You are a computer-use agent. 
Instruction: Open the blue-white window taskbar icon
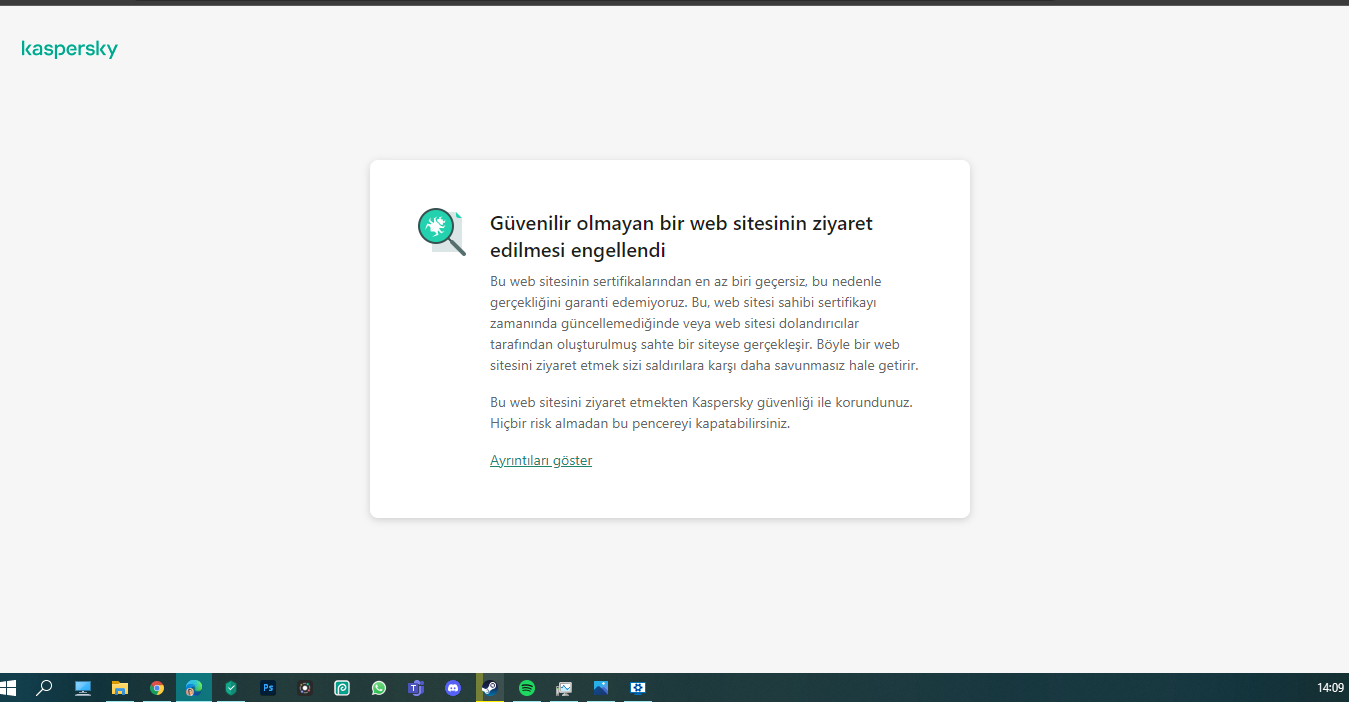coord(638,688)
